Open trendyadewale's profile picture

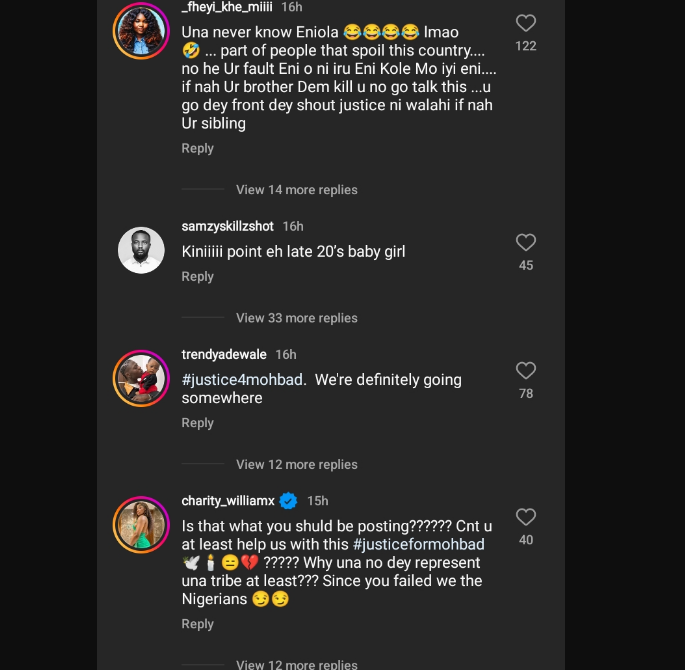141,378
